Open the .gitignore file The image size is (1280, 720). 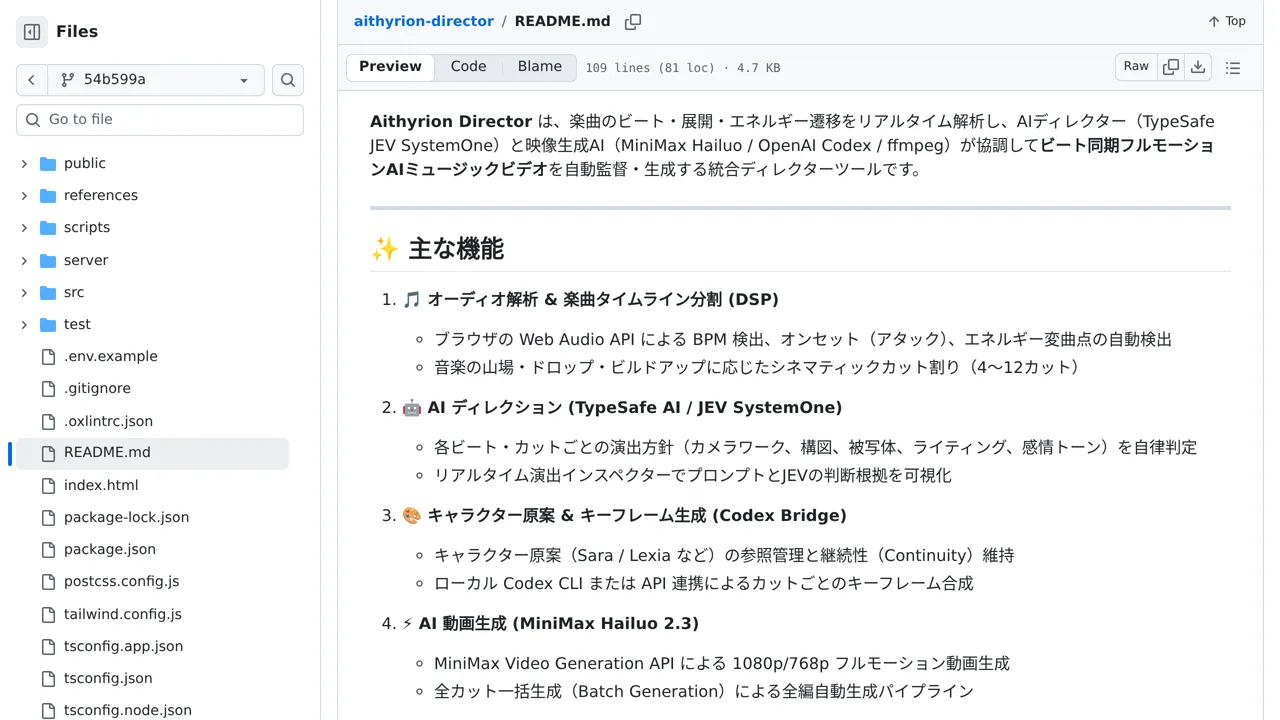tap(97, 389)
